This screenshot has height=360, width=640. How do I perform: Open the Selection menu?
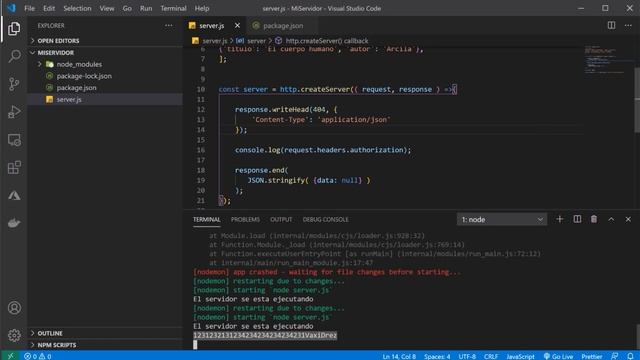[x=77, y=8]
